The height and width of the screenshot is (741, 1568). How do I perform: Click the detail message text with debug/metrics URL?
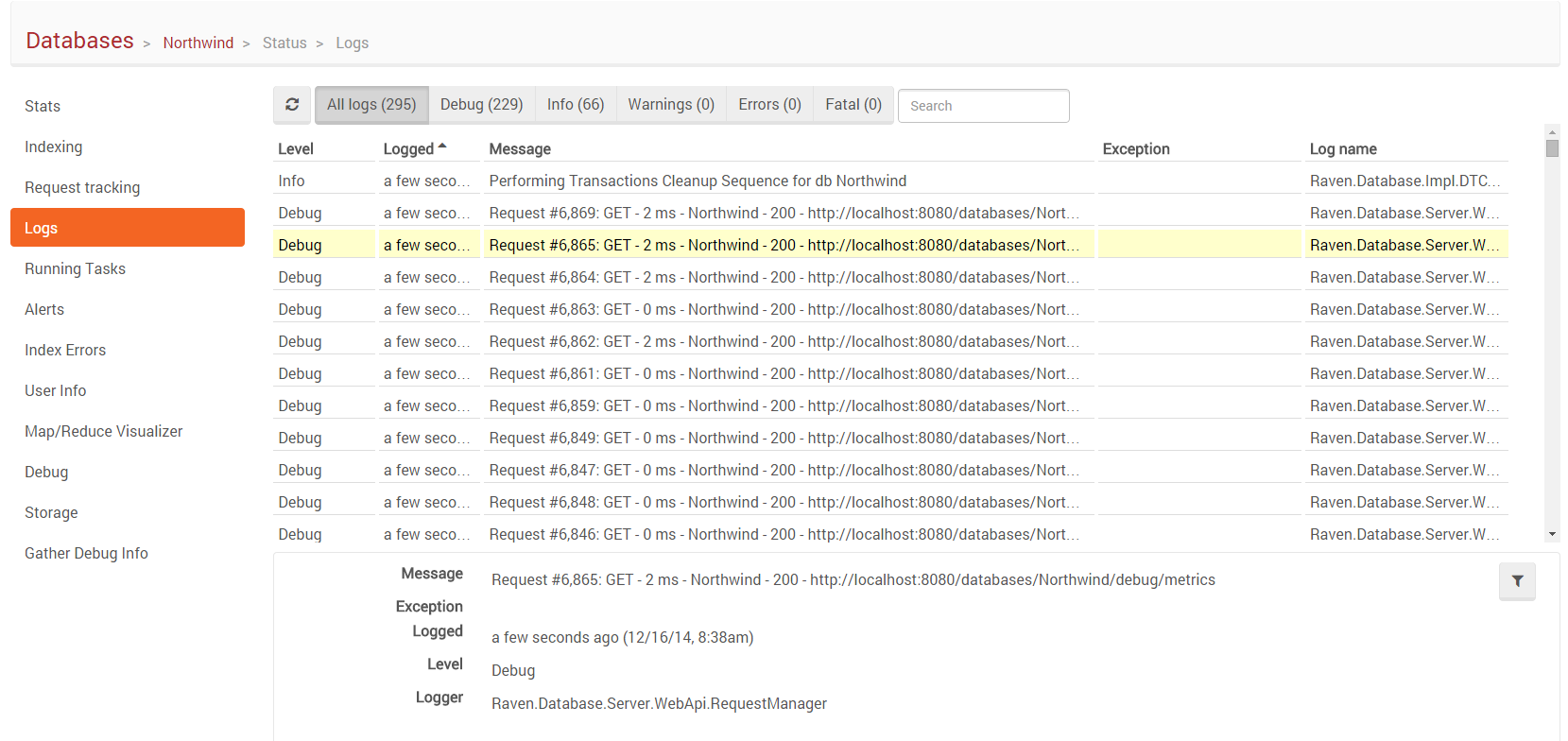pyautogui.click(x=853, y=579)
